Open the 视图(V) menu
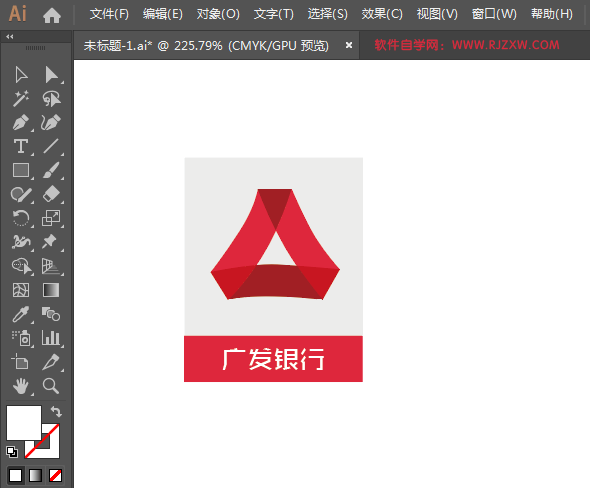590x488 pixels. (x=437, y=14)
